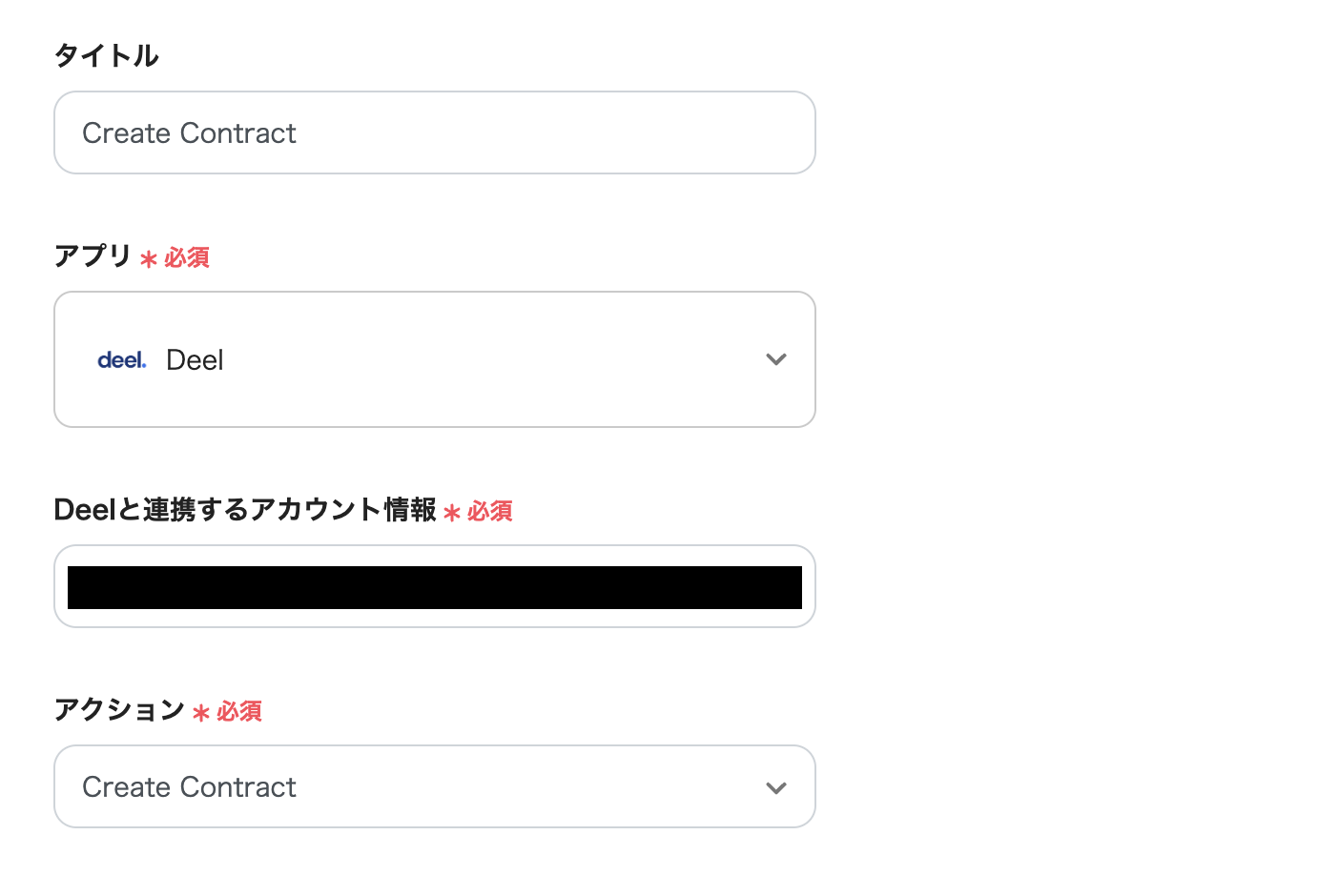
Task: Click the Deelと連携するアカウント情報 label
Action: pyautogui.click(x=245, y=510)
